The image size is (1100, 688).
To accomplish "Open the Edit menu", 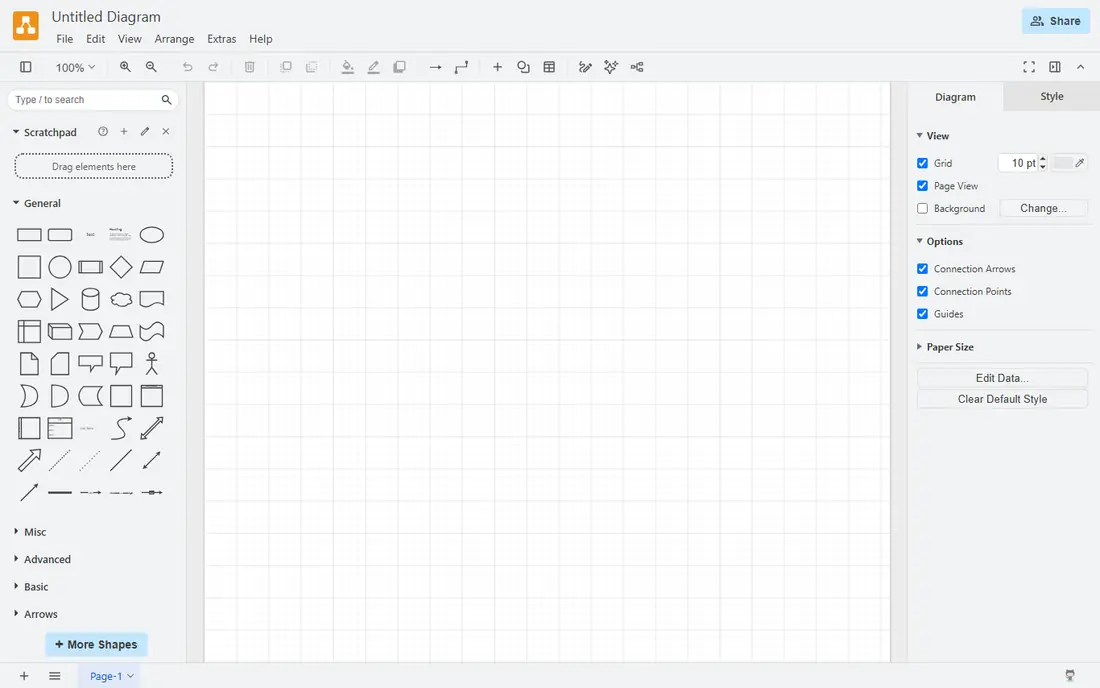I will tap(95, 39).
